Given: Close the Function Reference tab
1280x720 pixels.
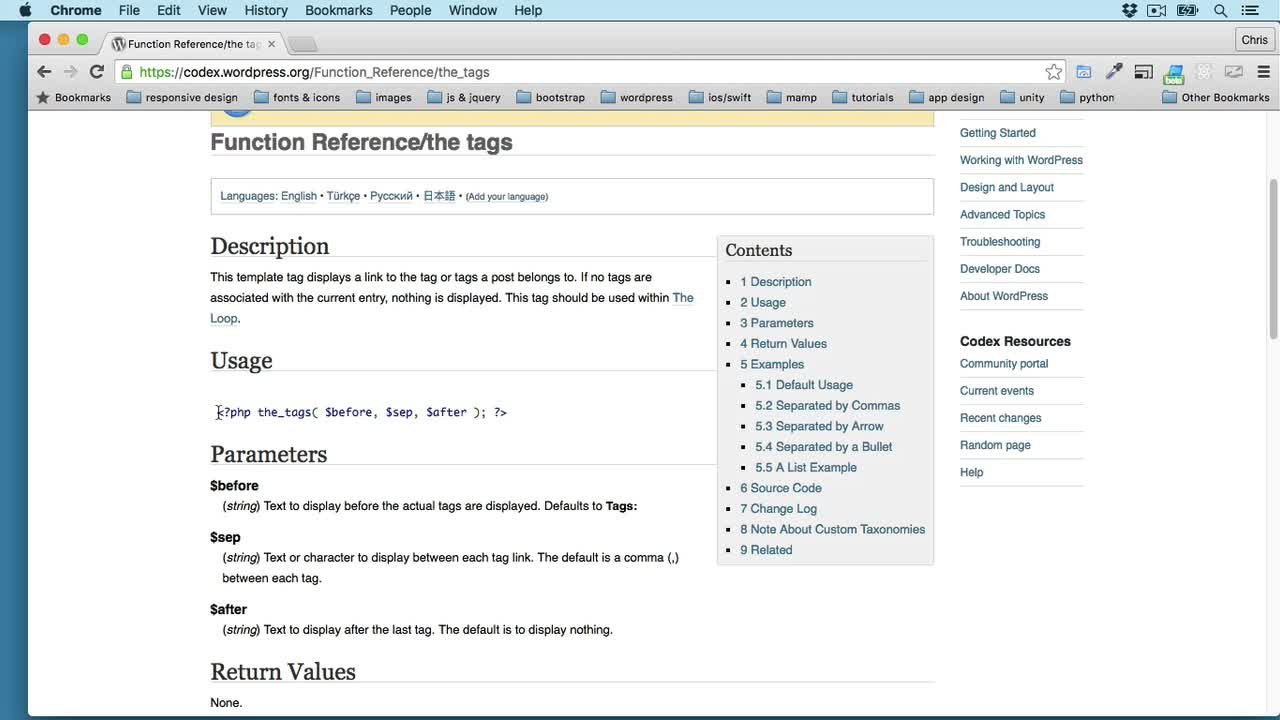Looking at the screenshot, I should pos(271,44).
